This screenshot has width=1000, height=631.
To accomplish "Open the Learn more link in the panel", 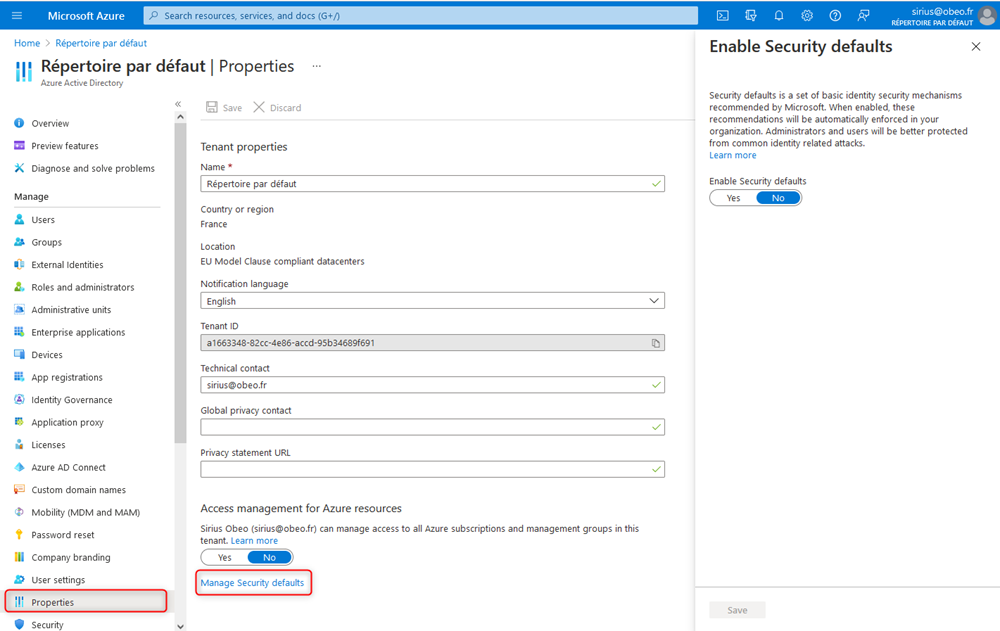I will click(x=732, y=155).
